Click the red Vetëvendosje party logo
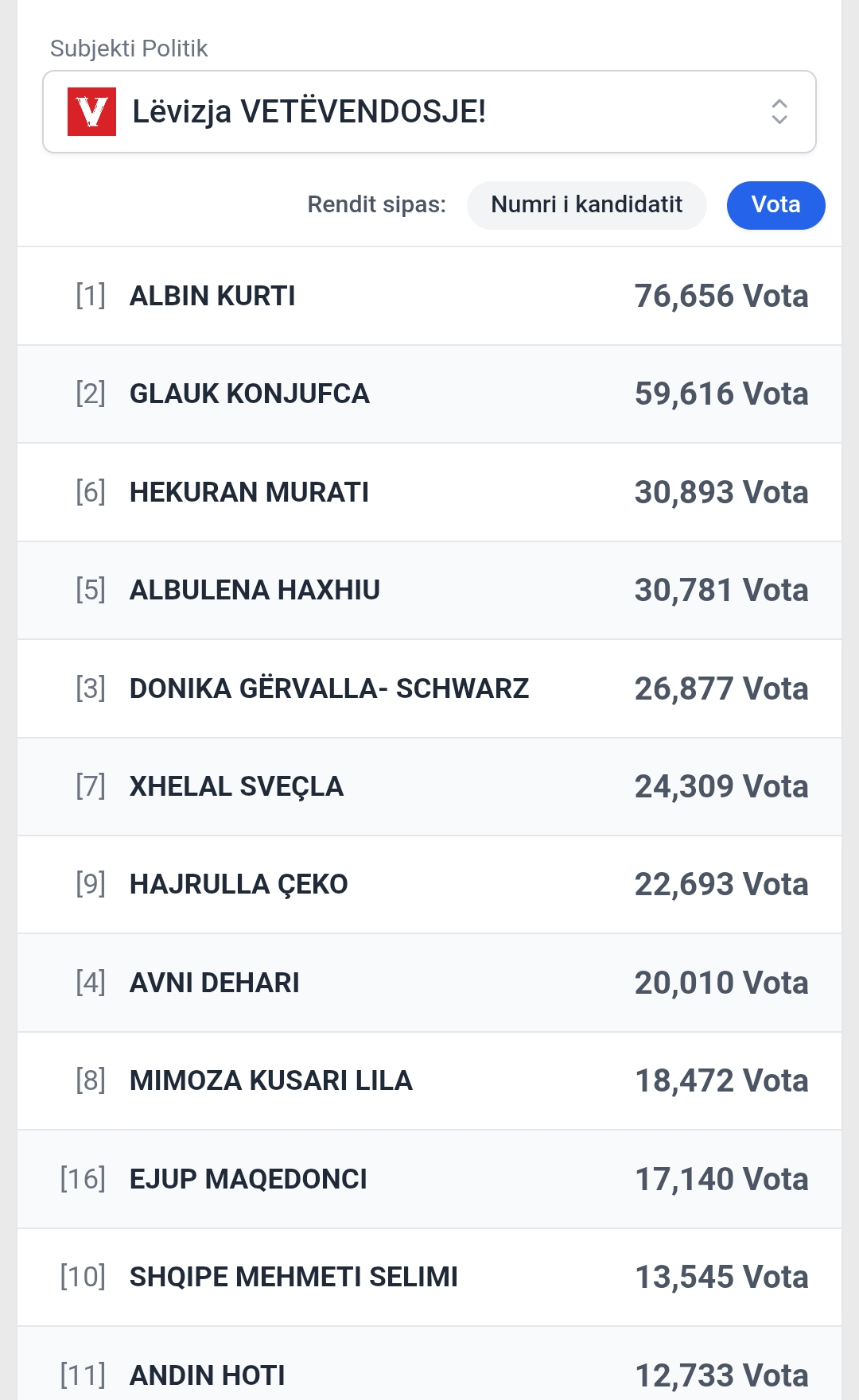 (91, 112)
